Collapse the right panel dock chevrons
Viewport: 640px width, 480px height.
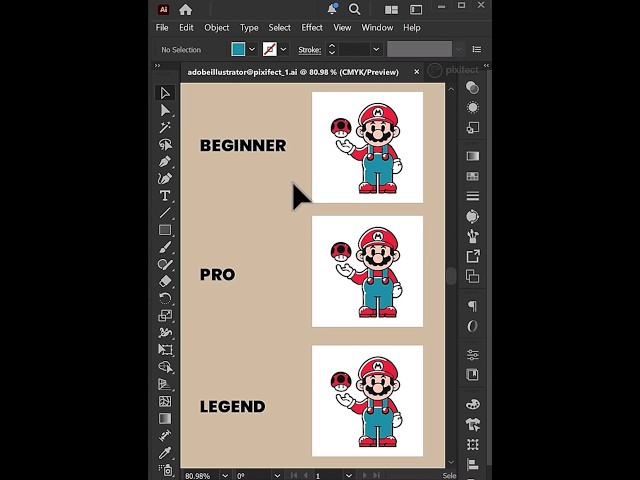click(486, 65)
